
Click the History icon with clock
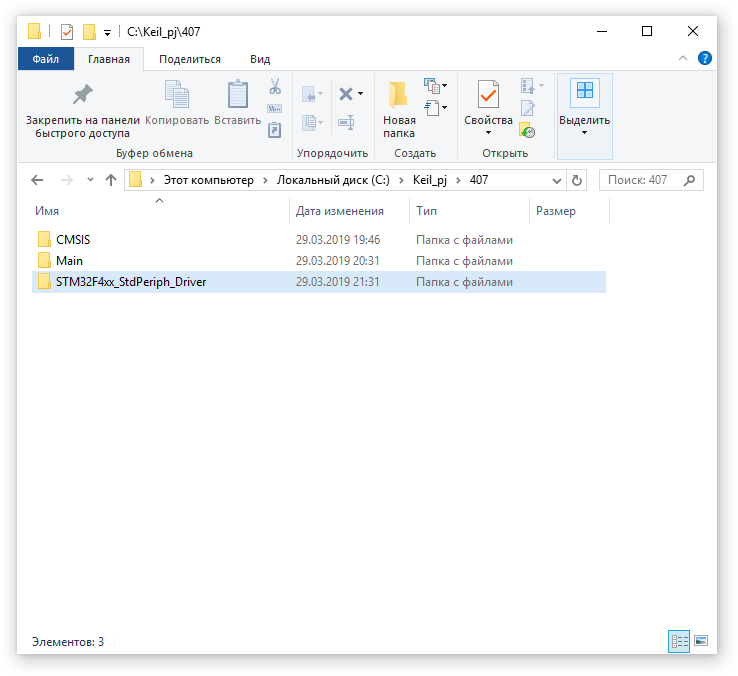527,130
